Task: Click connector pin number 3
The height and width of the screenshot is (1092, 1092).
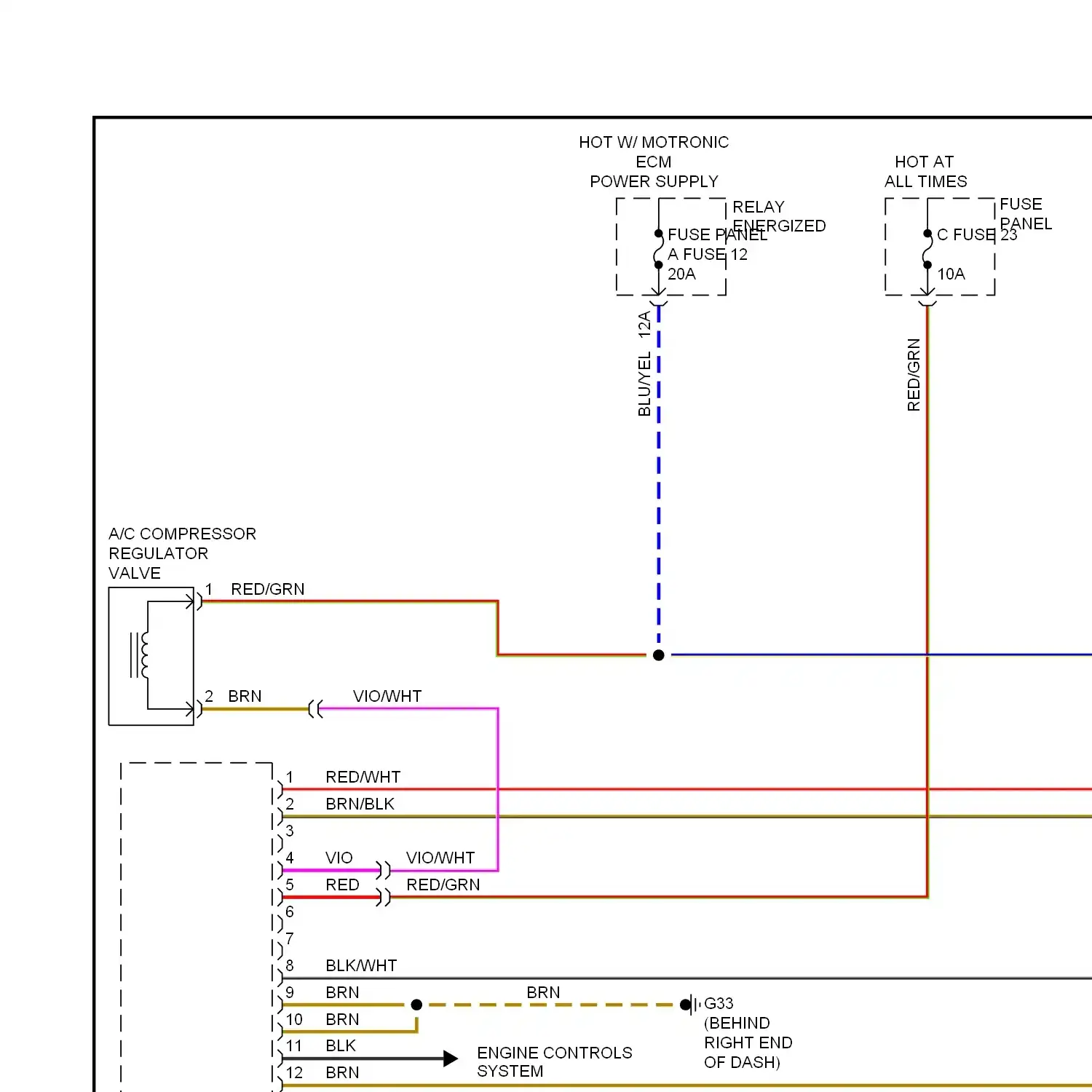Action: point(290,831)
